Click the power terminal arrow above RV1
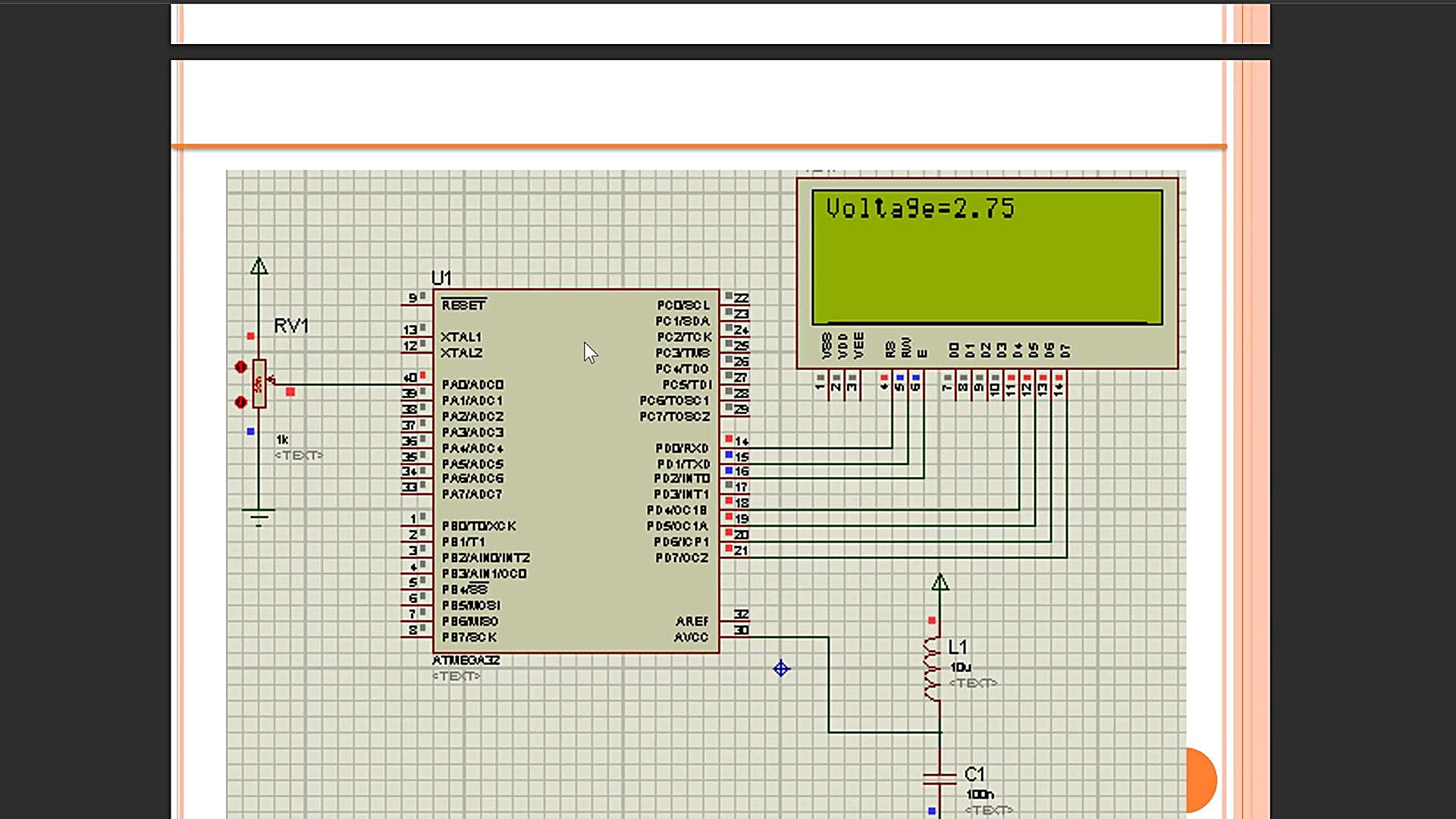Image resolution: width=1456 pixels, height=819 pixels. pyautogui.click(x=259, y=266)
